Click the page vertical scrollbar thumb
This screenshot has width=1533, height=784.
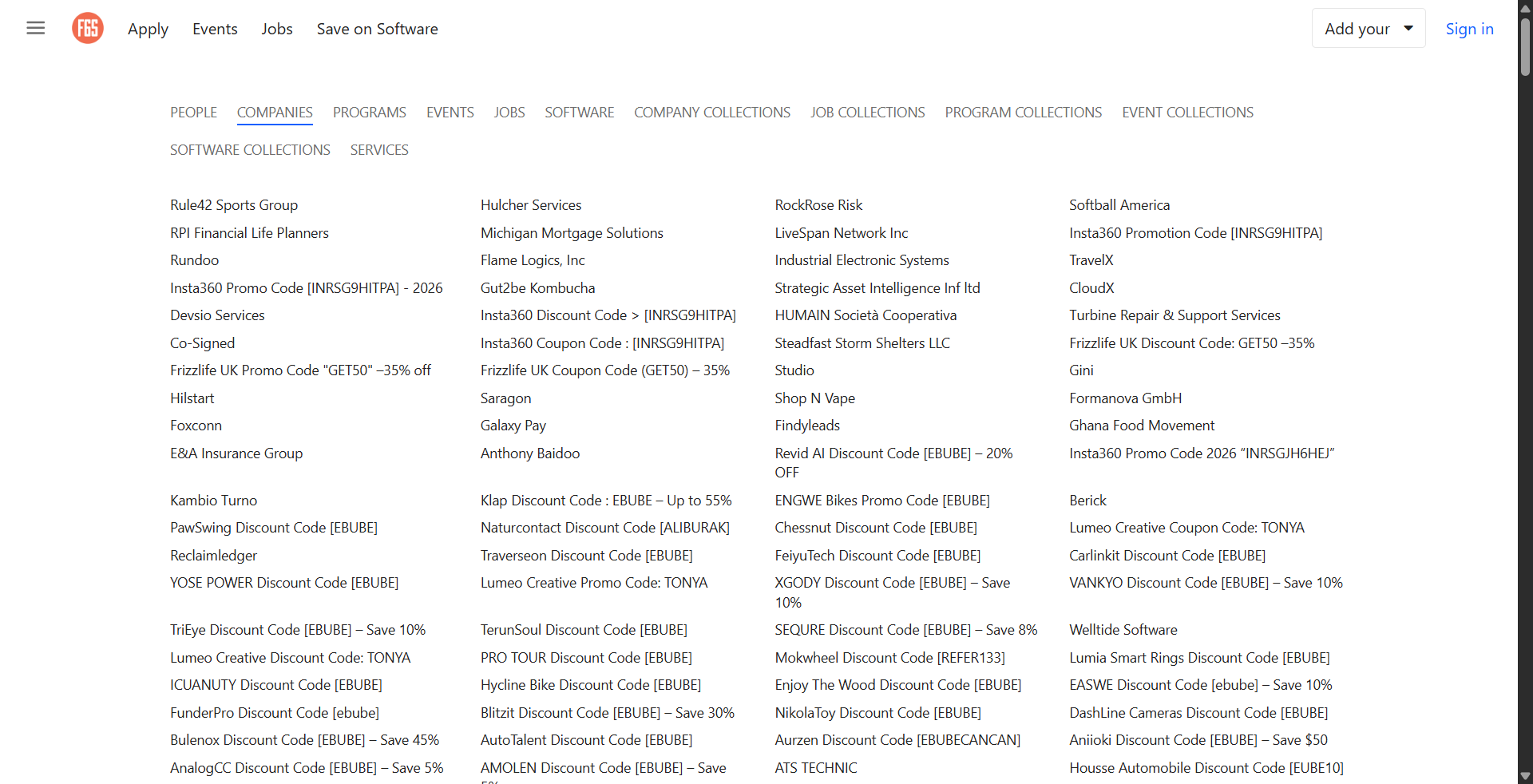pyautogui.click(x=1525, y=48)
